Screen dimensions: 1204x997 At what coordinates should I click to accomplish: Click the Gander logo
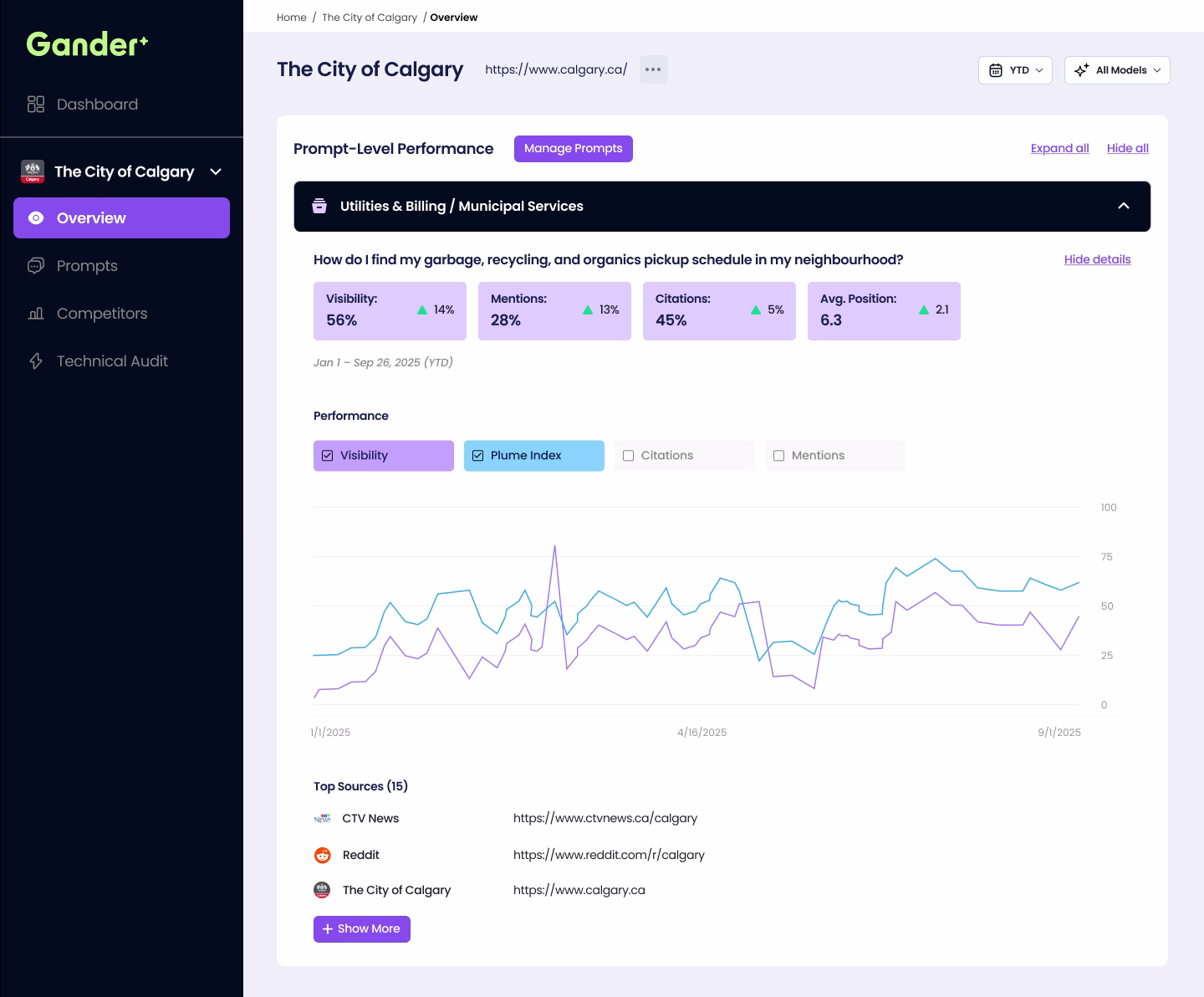pos(85,44)
